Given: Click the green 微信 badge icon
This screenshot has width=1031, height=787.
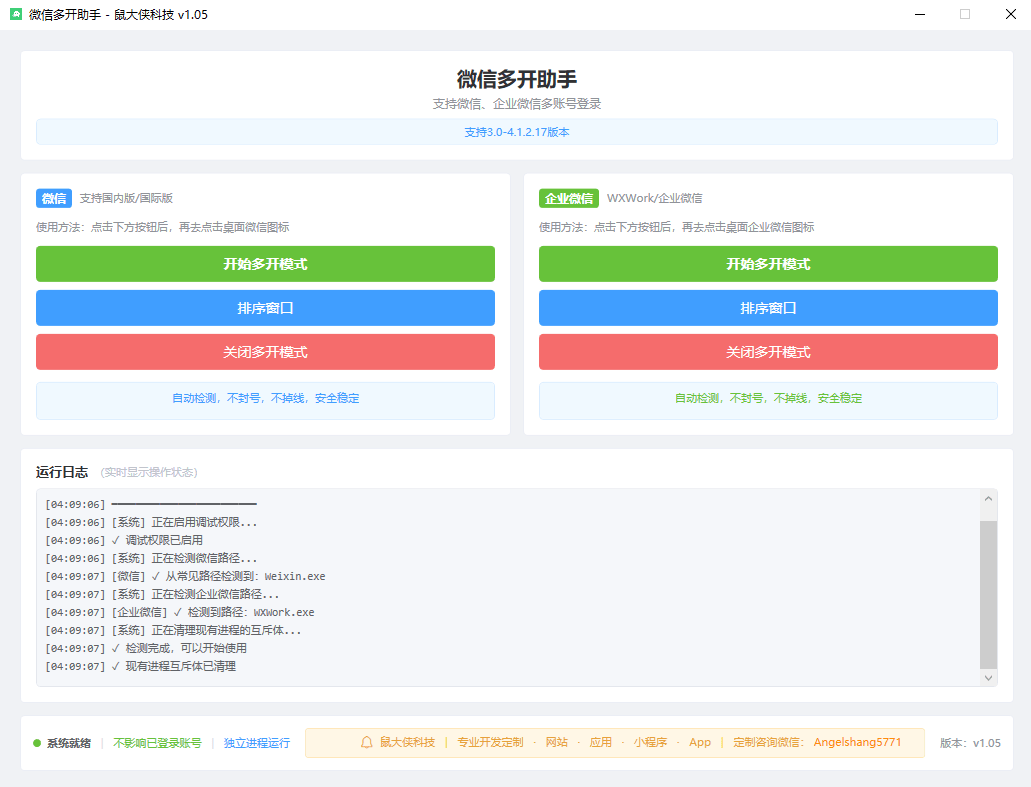Looking at the screenshot, I should pyautogui.click(x=54, y=198).
